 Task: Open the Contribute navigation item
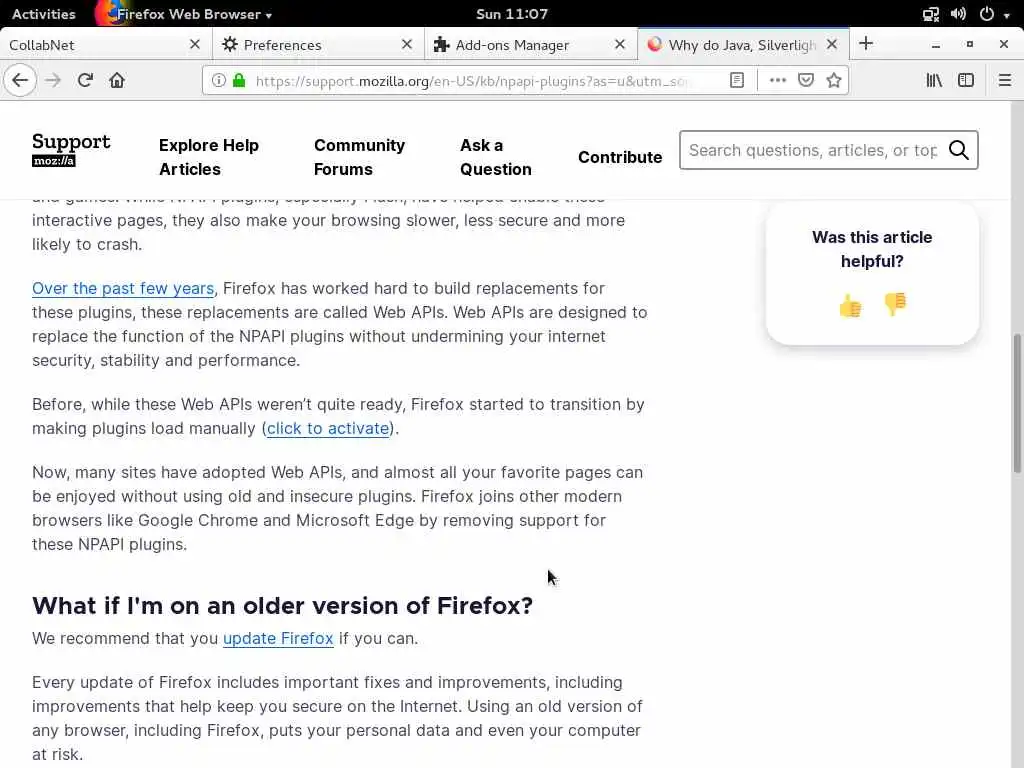point(620,157)
